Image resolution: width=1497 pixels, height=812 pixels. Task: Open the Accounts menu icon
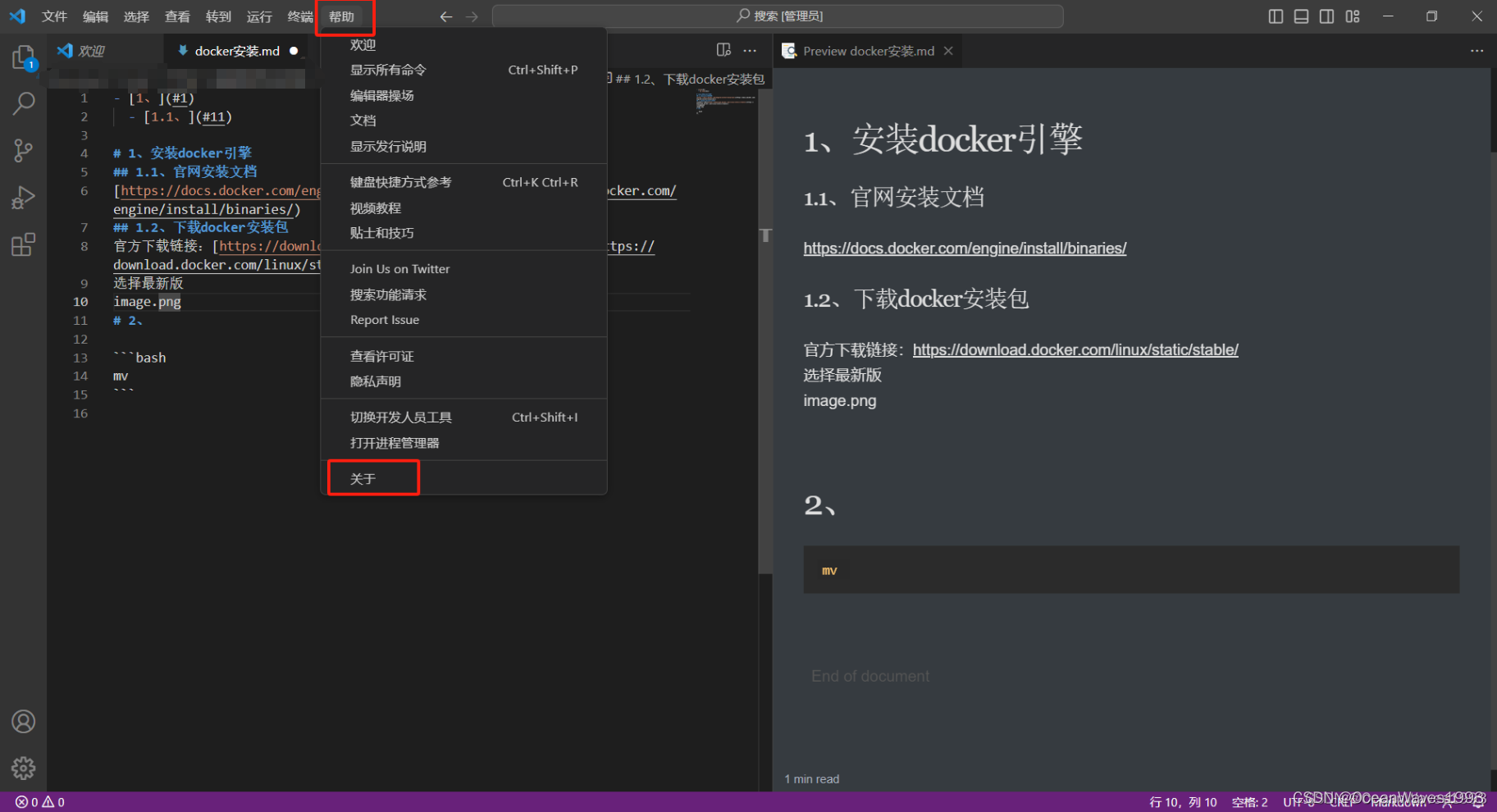point(23,722)
